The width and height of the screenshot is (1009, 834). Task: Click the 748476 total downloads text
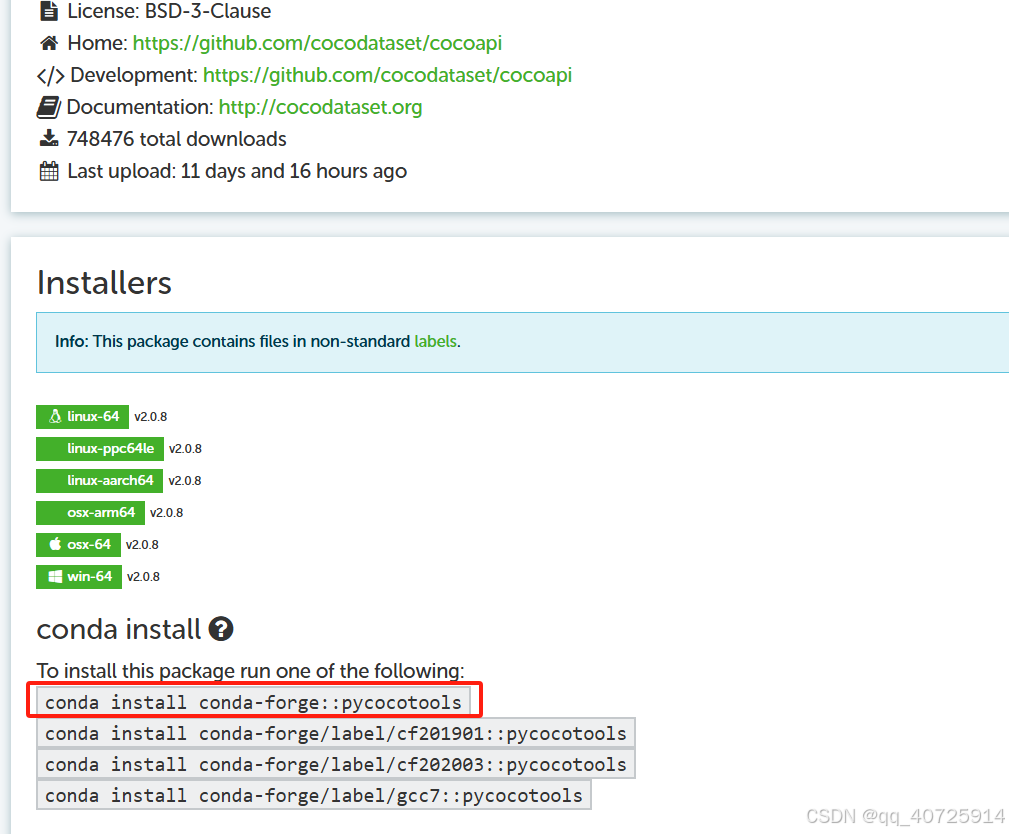click(177, 139)
